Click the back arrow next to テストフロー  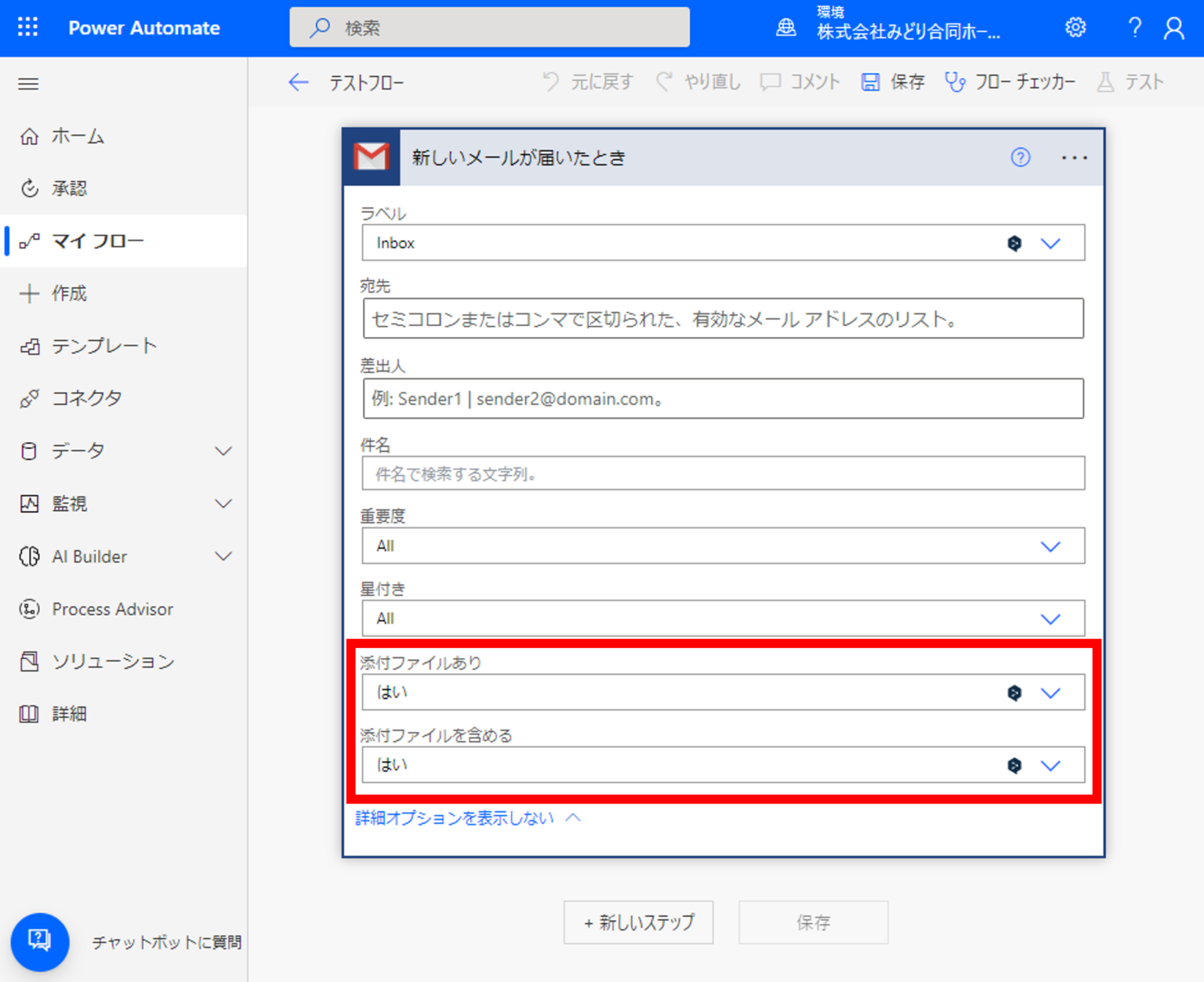pos(299,82)
